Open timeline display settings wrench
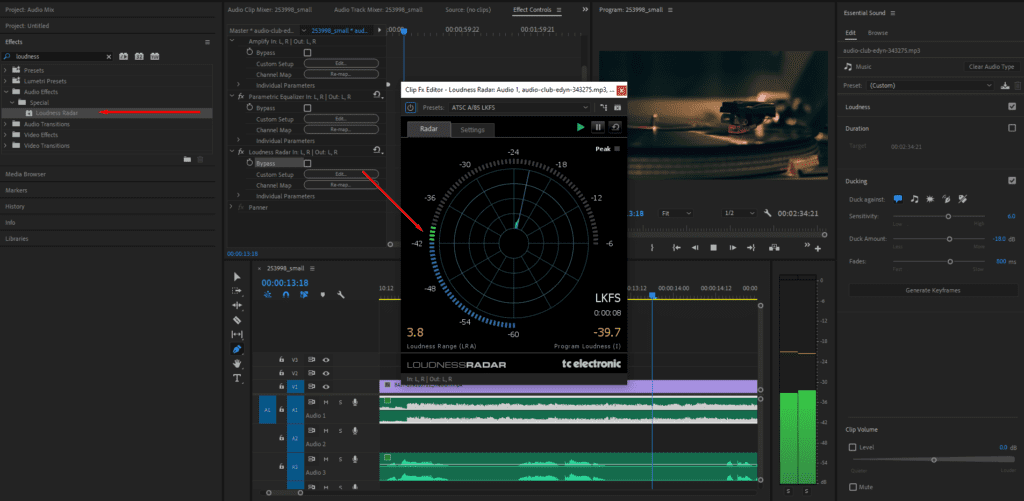 coord(341,295)
